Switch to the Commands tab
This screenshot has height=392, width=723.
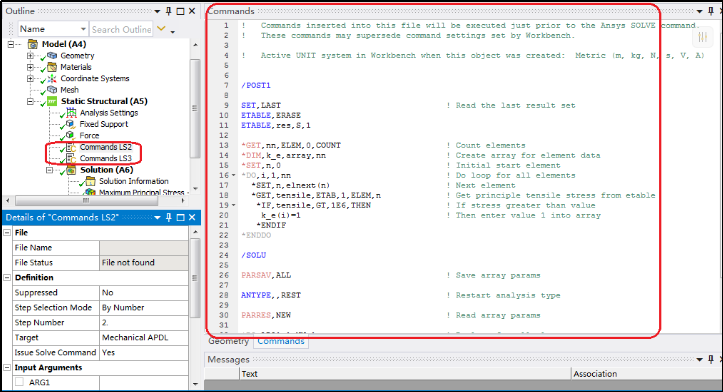coord(281,341)
